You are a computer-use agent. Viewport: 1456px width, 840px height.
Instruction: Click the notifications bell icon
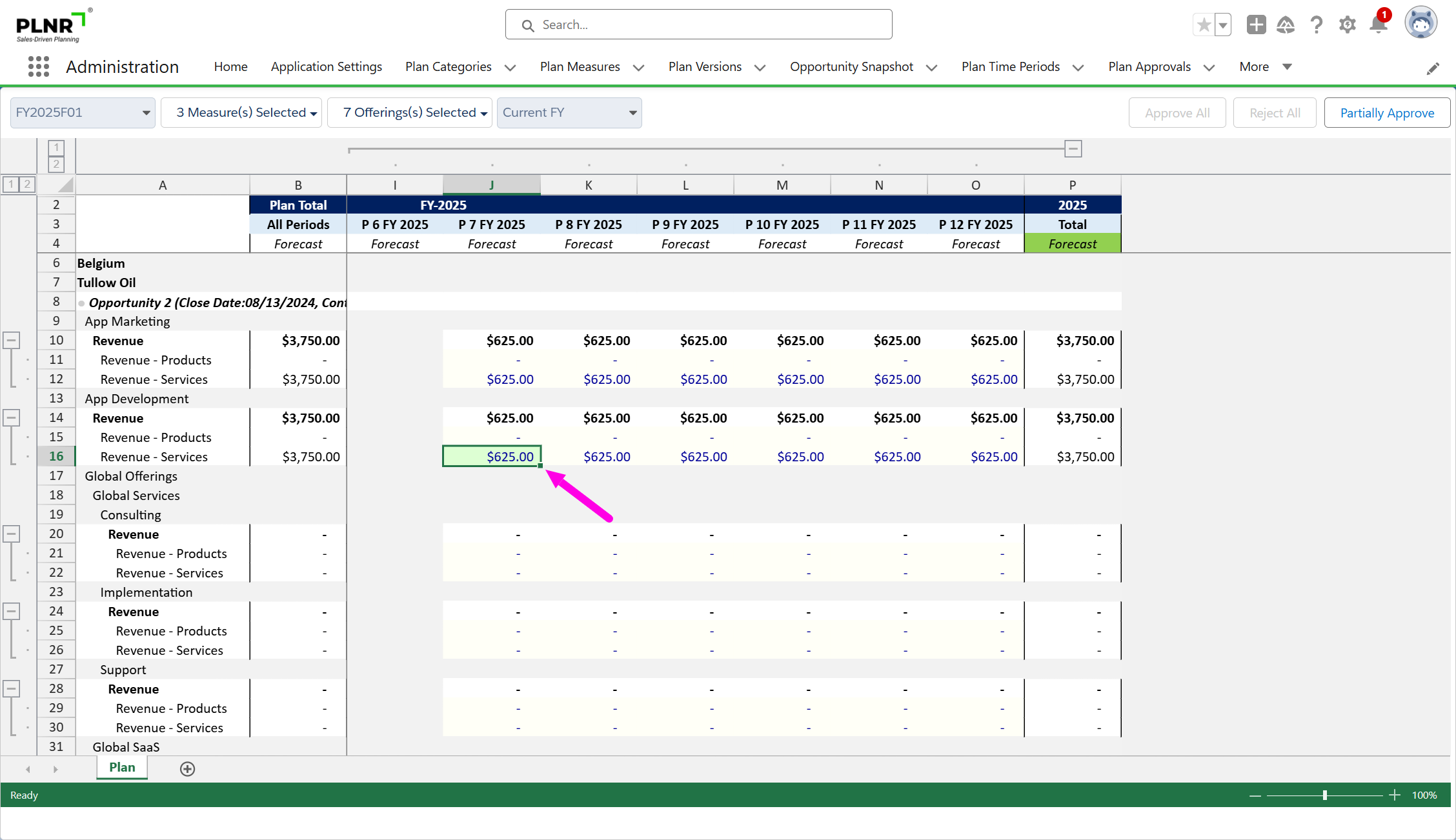[x=1378, y=25]
